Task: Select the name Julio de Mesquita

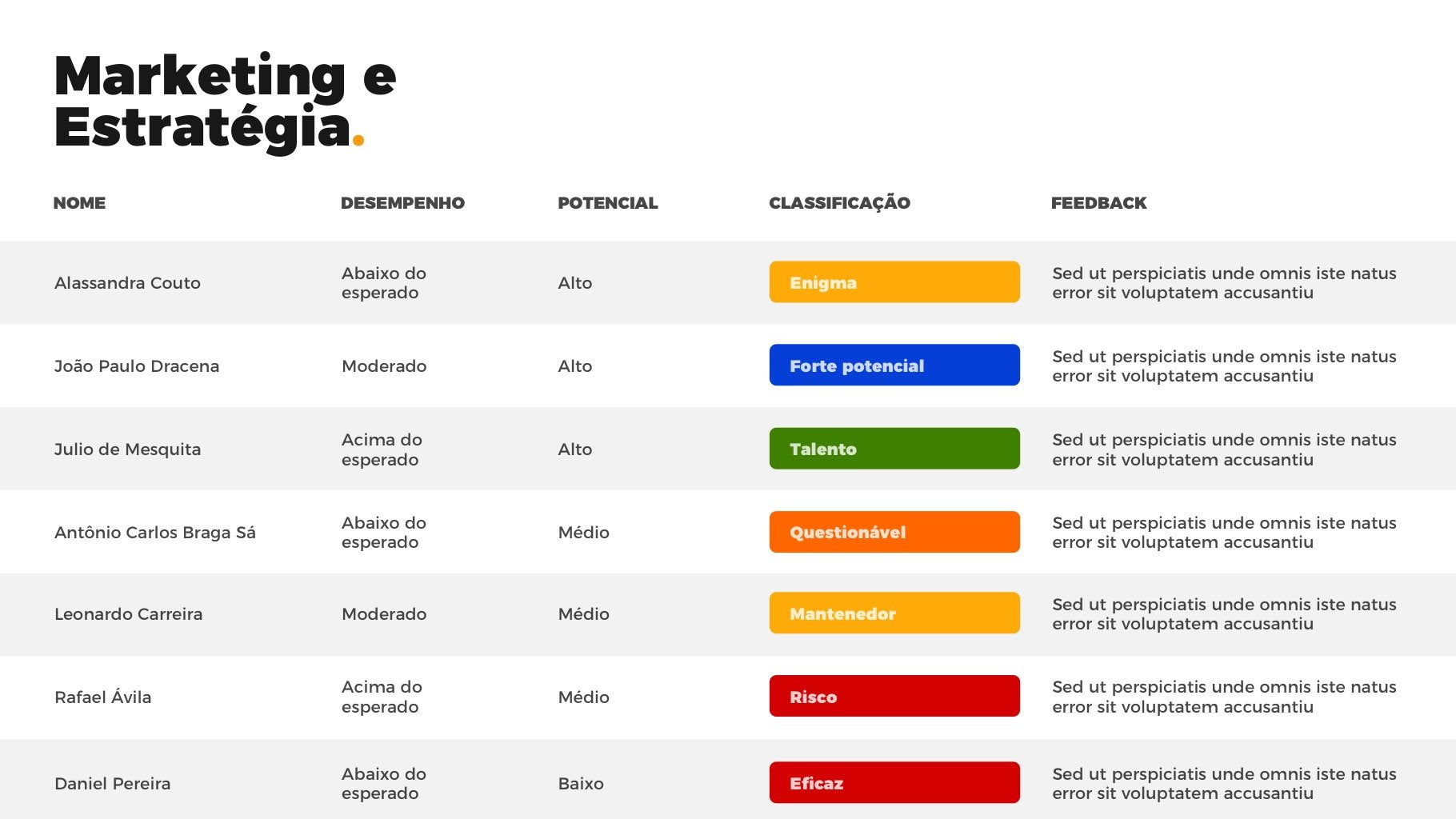Action: [x=127, y=449]
